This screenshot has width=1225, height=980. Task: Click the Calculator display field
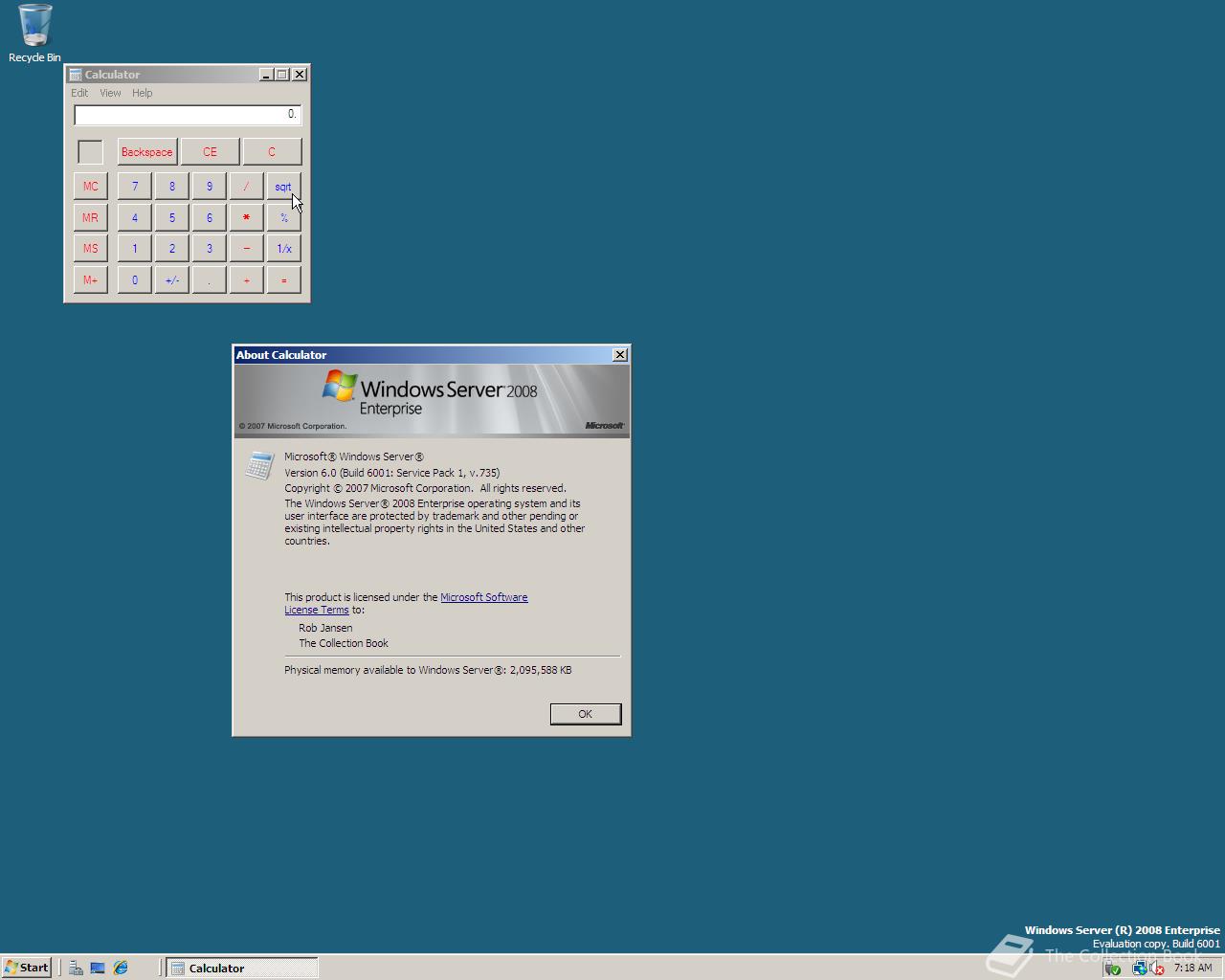pos(188,115)
